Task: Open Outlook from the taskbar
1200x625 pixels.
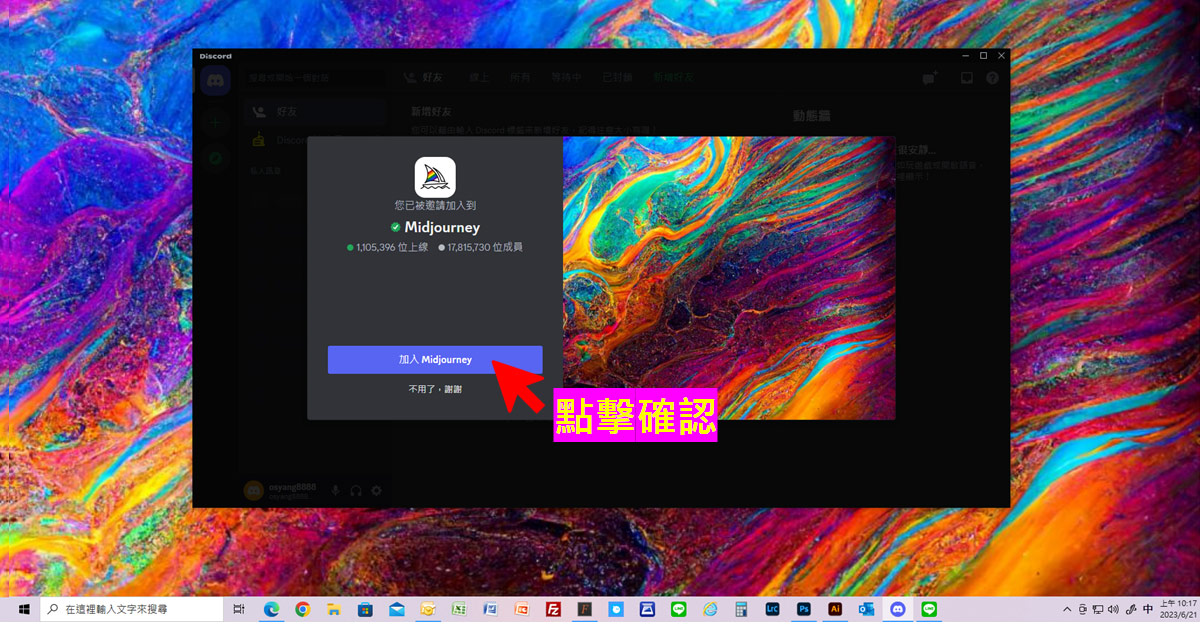Action: [866, 609]
